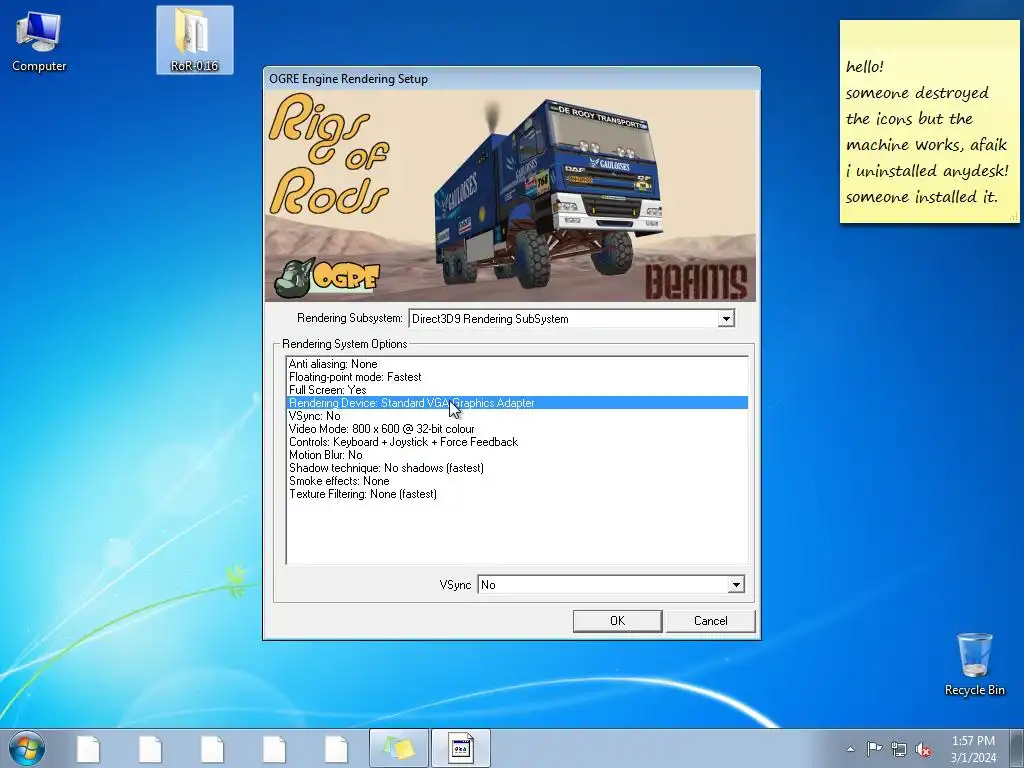
Task: Click the muted volume tray icon
Action: (923, 749)
